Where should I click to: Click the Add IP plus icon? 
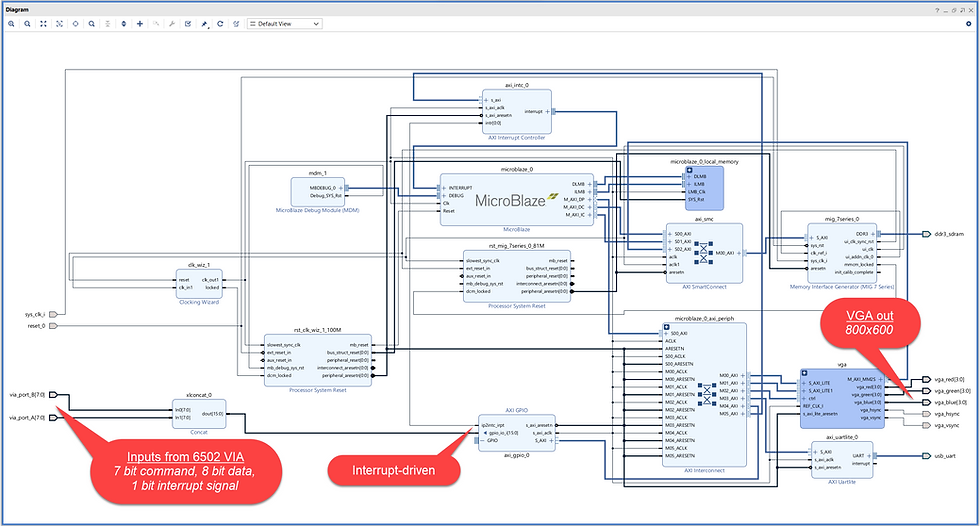pyautogui.click(x=140, y=24)
